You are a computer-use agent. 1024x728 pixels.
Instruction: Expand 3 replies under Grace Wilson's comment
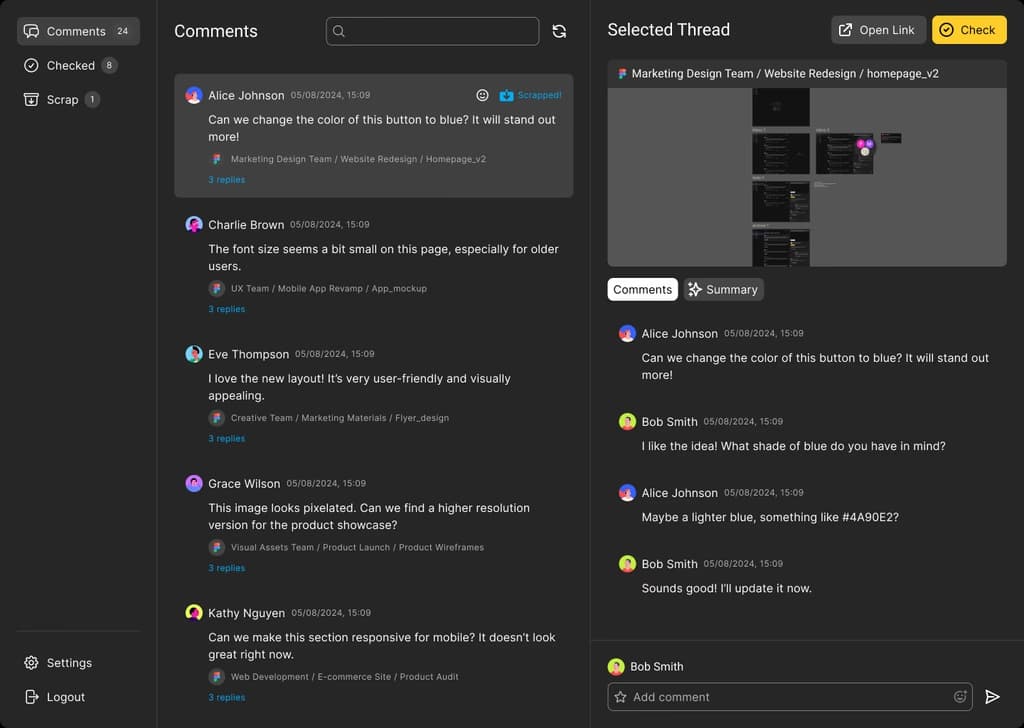pyautogui.click(x=227, y=568)
